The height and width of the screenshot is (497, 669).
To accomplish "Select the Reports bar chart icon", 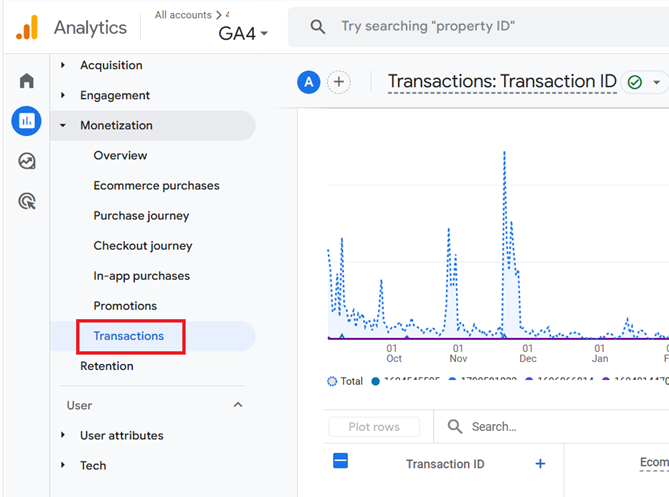I will coord(26,121).
